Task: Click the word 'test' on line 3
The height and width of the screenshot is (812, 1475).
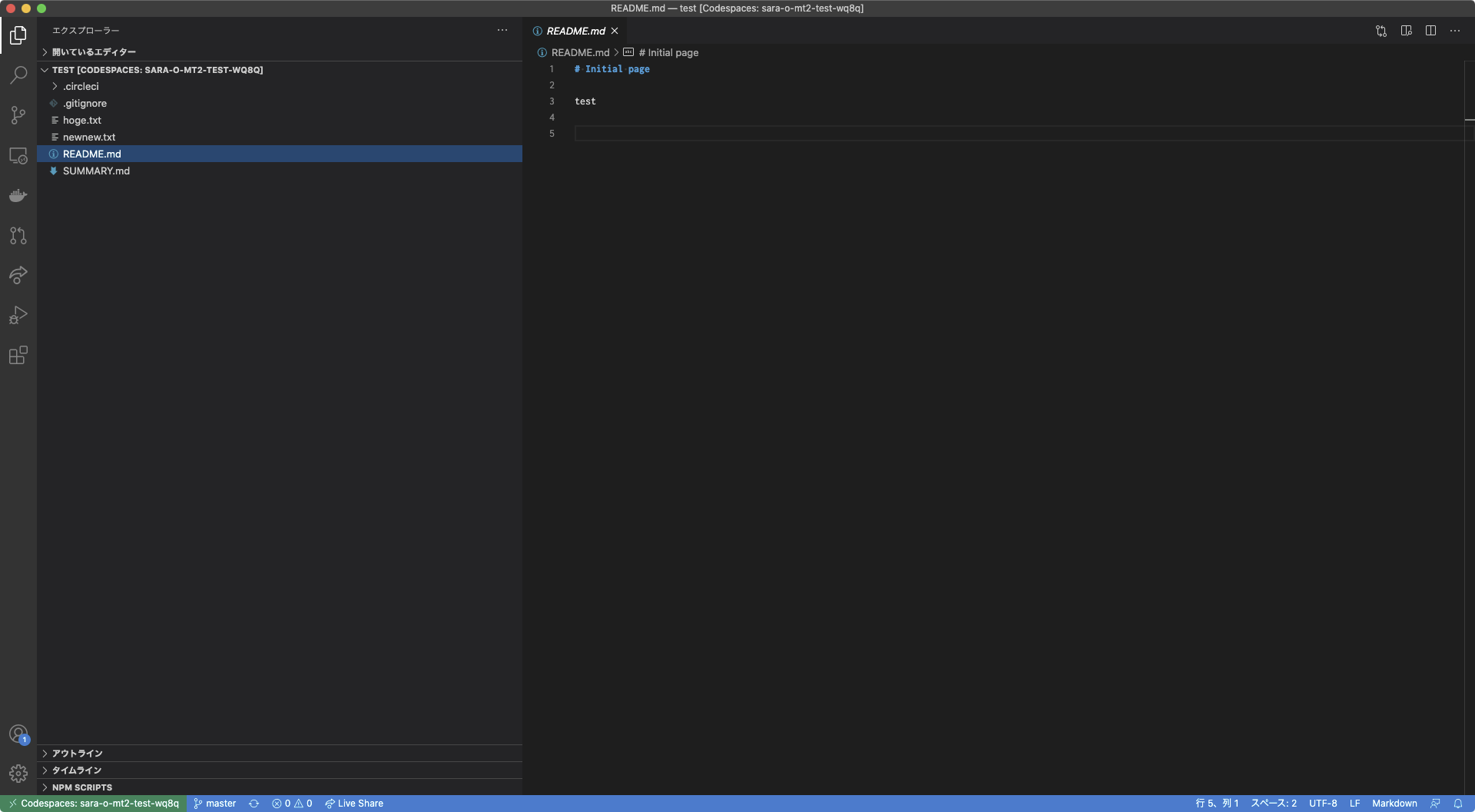Action: [x=585, y=101]
